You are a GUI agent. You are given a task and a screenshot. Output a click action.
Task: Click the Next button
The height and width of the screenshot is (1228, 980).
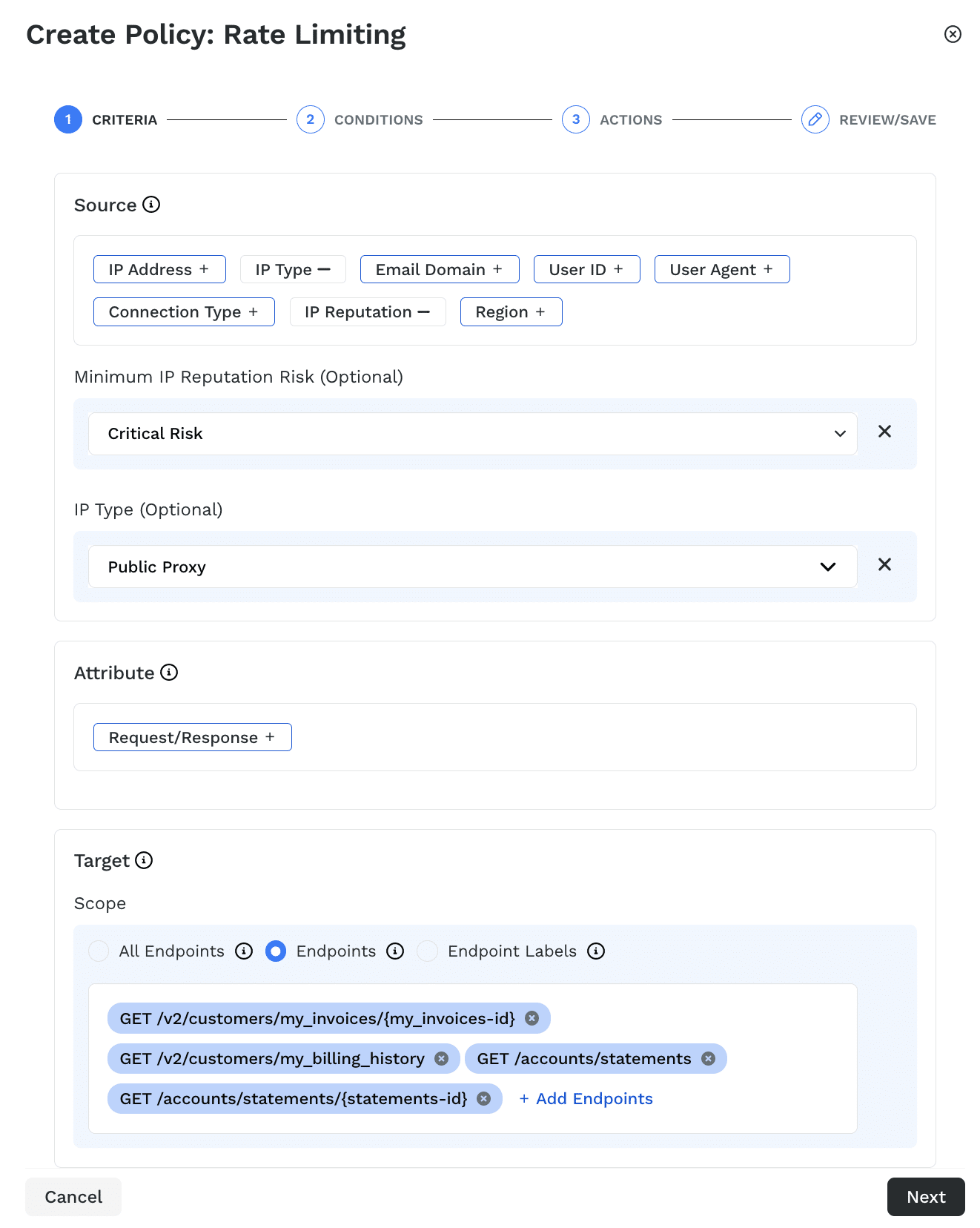[x=925, y=1197]
